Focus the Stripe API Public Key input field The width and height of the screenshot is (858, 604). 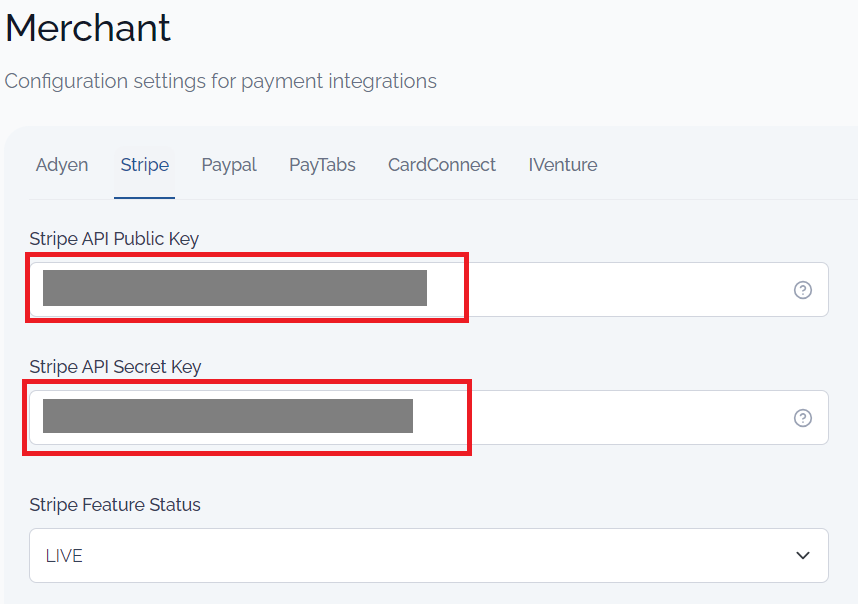click(428, 289)
